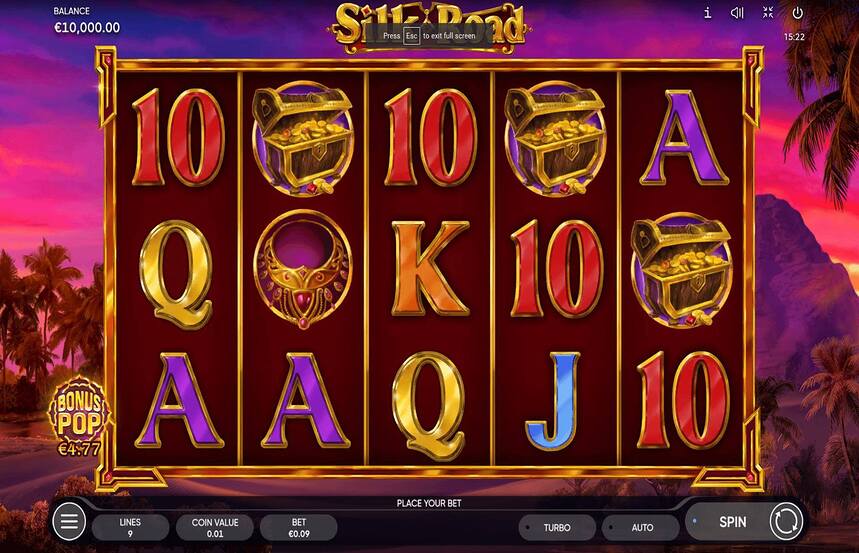This screenshot has height=553, width=859.
Task: Exit full screen via collapse arrows icon
Action: [x=768, y=13]
